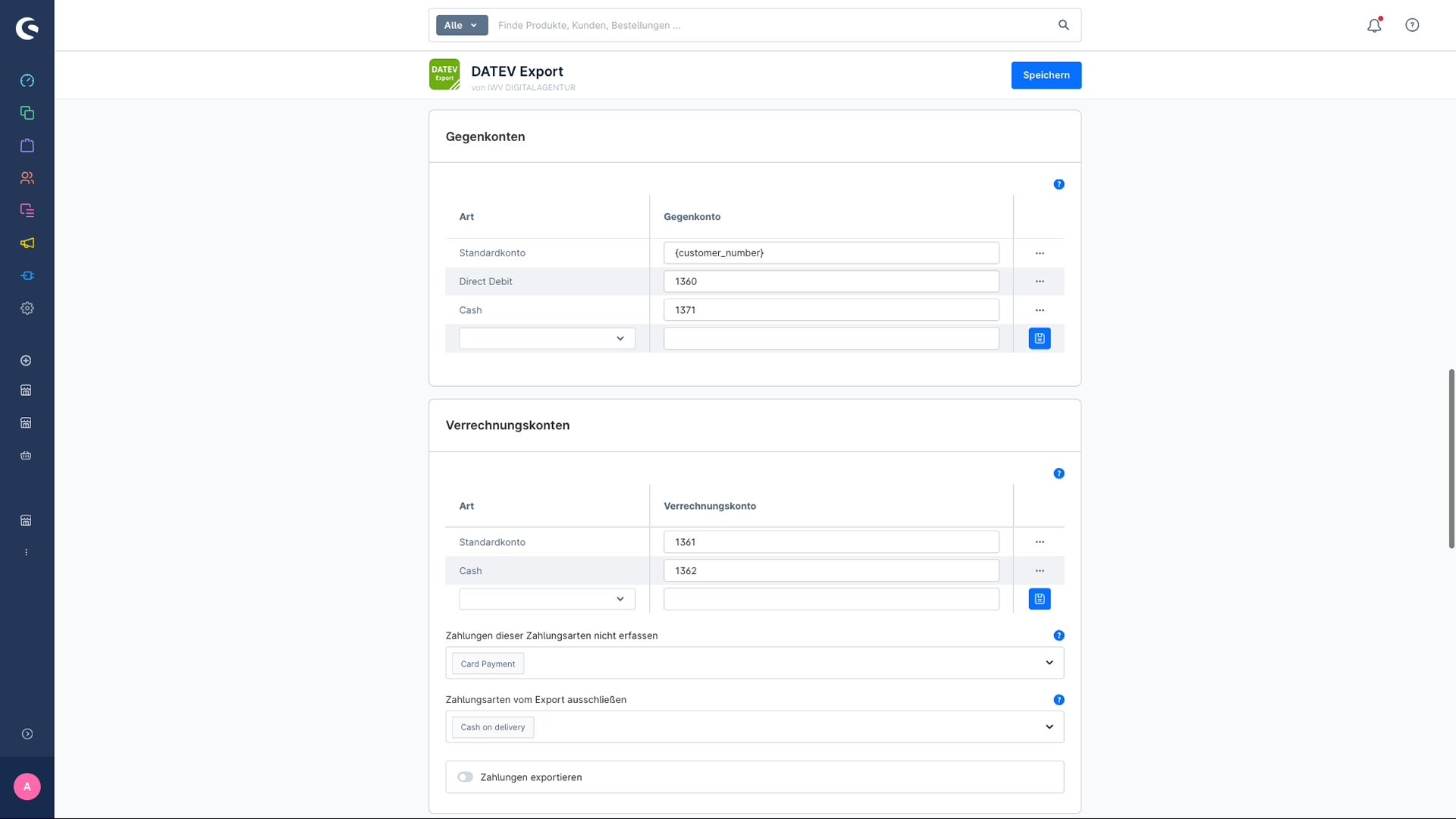Show Verrechnungskonten help tooltip
This screenshot has width=1456, height=819.
click(1059, 473)
